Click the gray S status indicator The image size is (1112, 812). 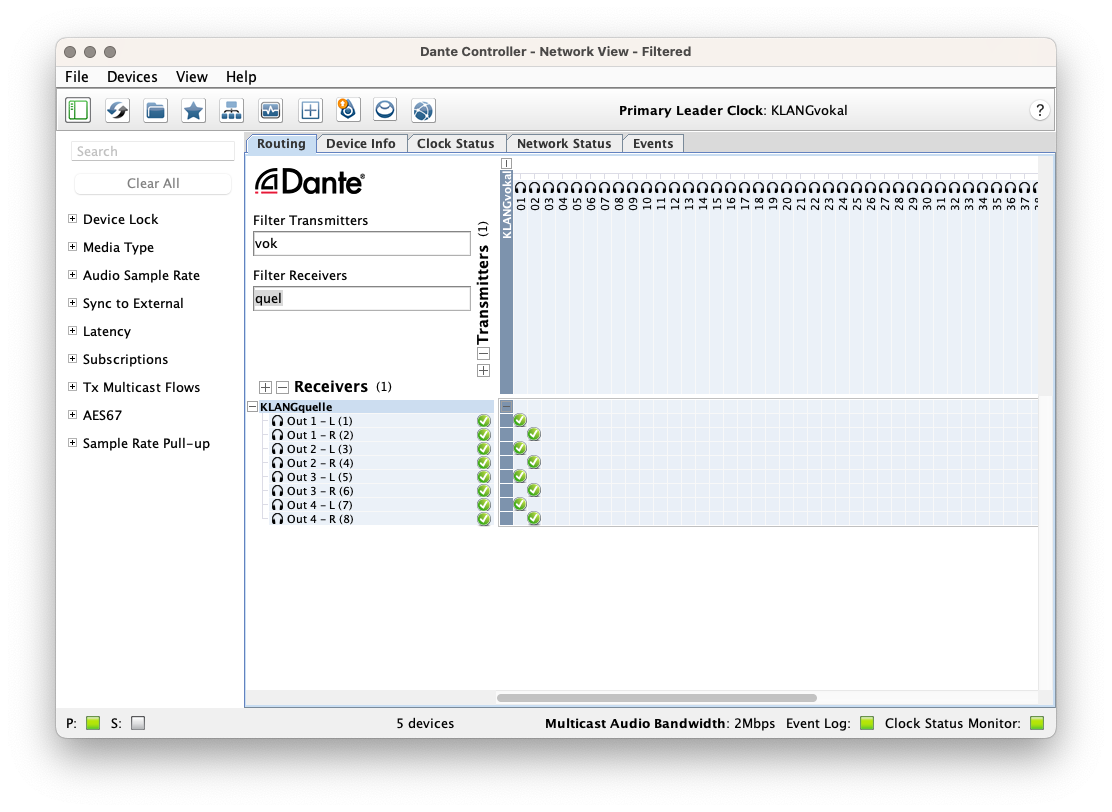click(x=138, y=723)
